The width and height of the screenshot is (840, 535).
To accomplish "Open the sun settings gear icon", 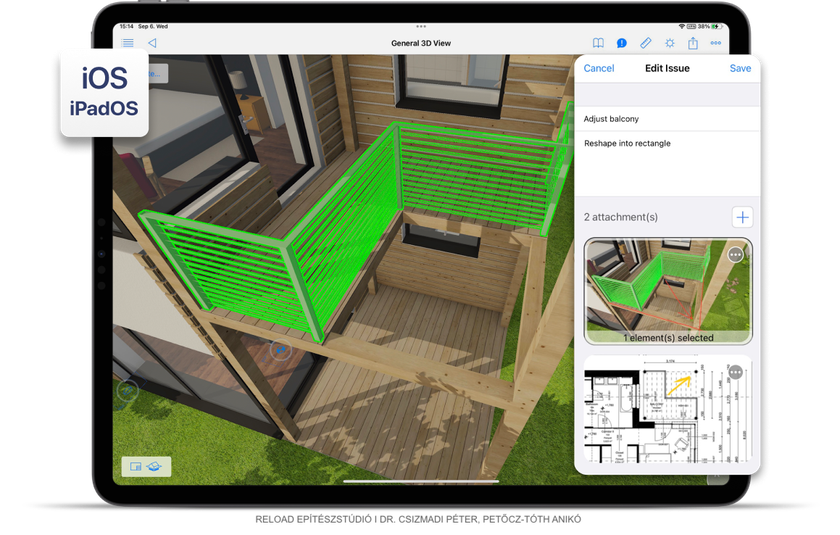I will coord(670,43).
